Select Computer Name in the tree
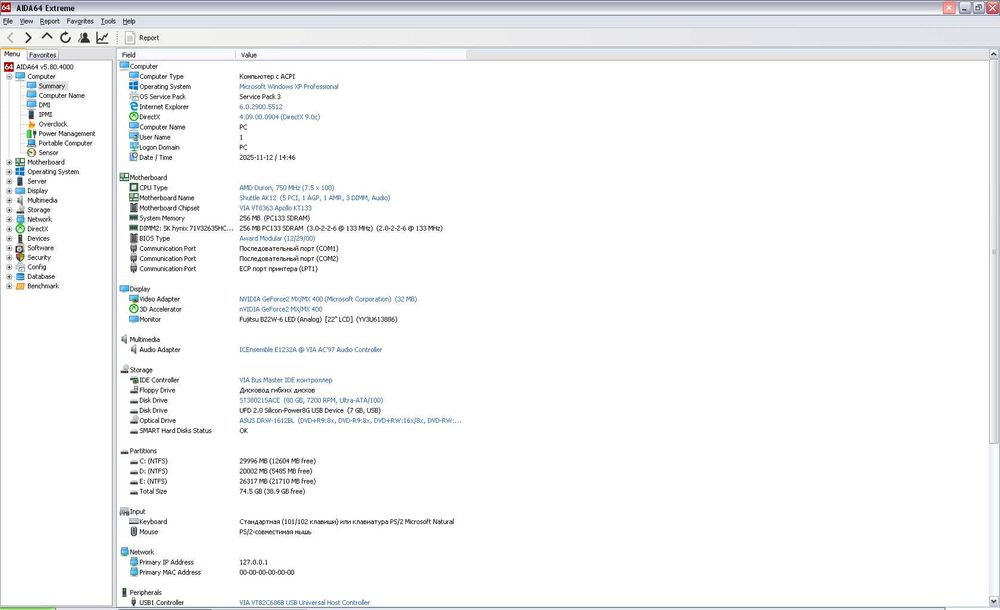Screen dimensions: 1000x610 61,96
